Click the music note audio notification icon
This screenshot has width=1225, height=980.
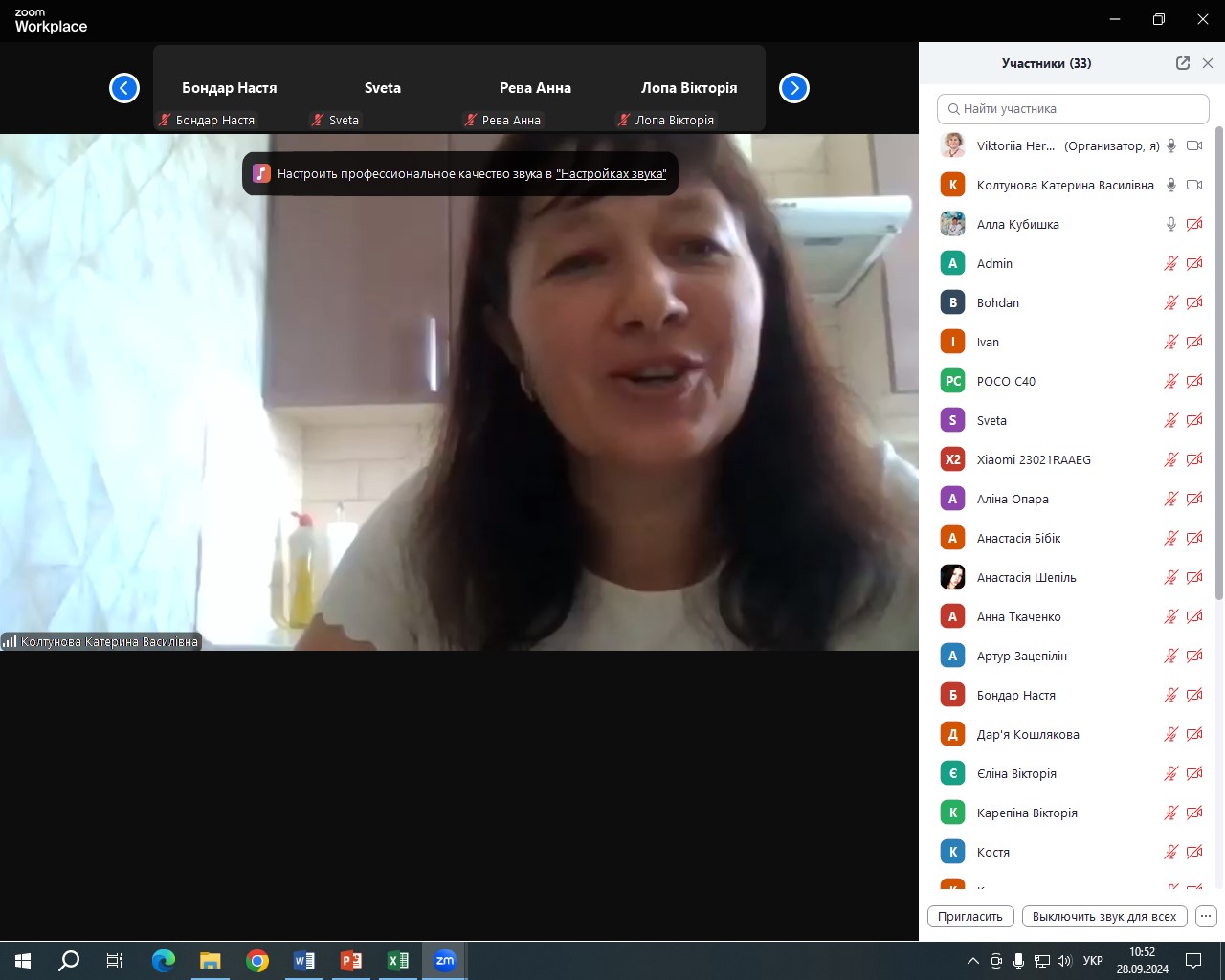pos(261,173)
